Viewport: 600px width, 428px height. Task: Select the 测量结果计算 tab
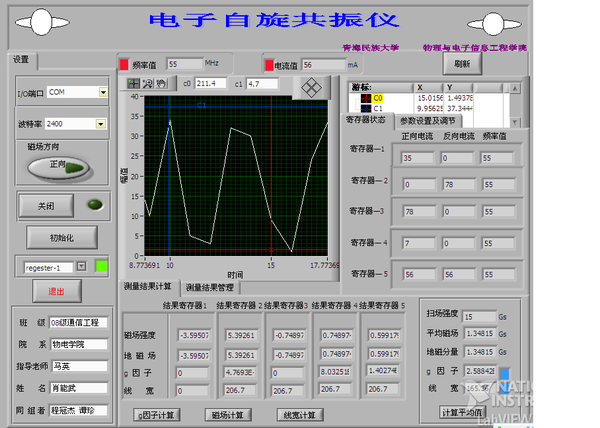tap(147, 286)
